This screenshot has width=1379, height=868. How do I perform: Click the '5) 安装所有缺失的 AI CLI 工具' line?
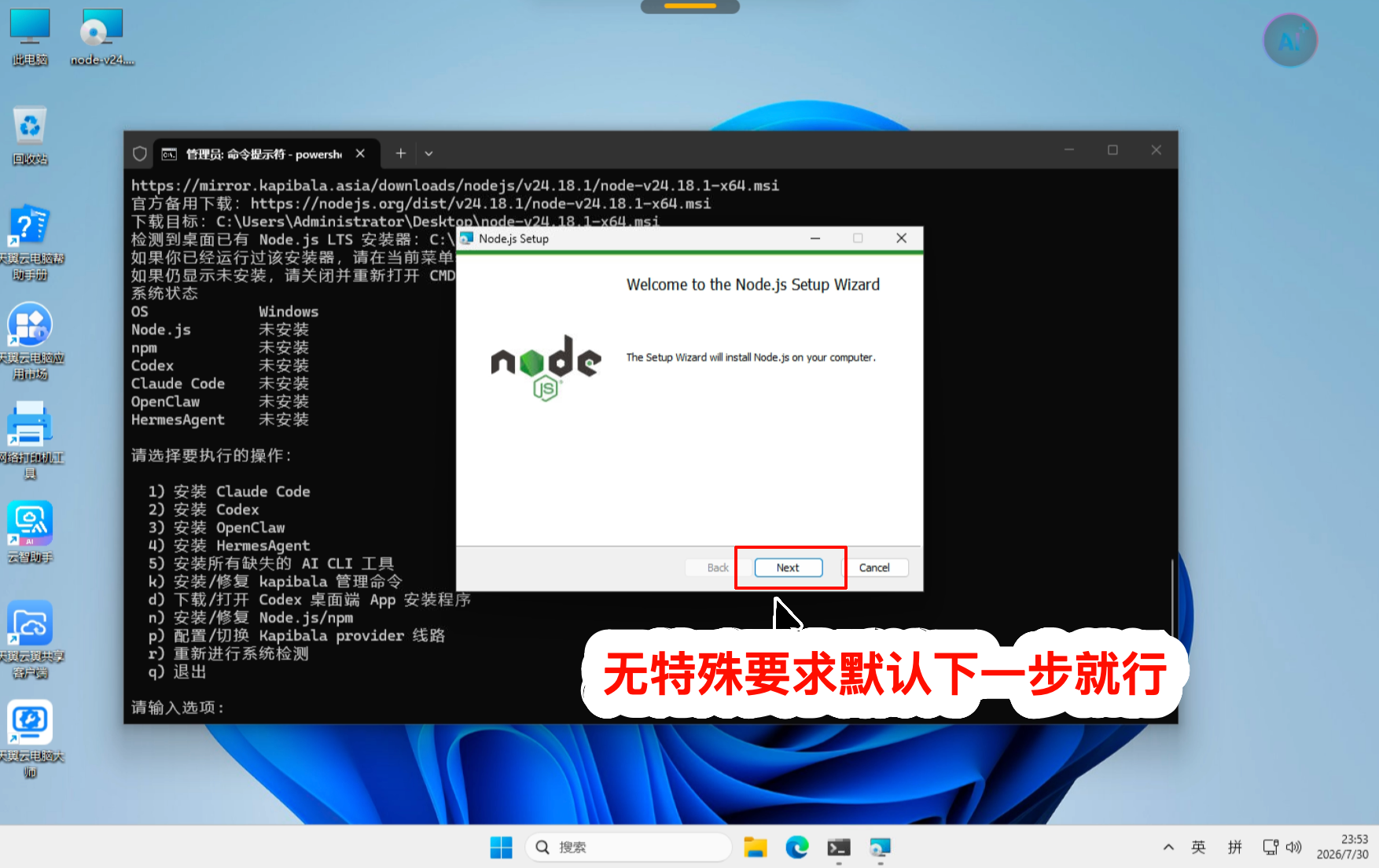click(271, 564)
